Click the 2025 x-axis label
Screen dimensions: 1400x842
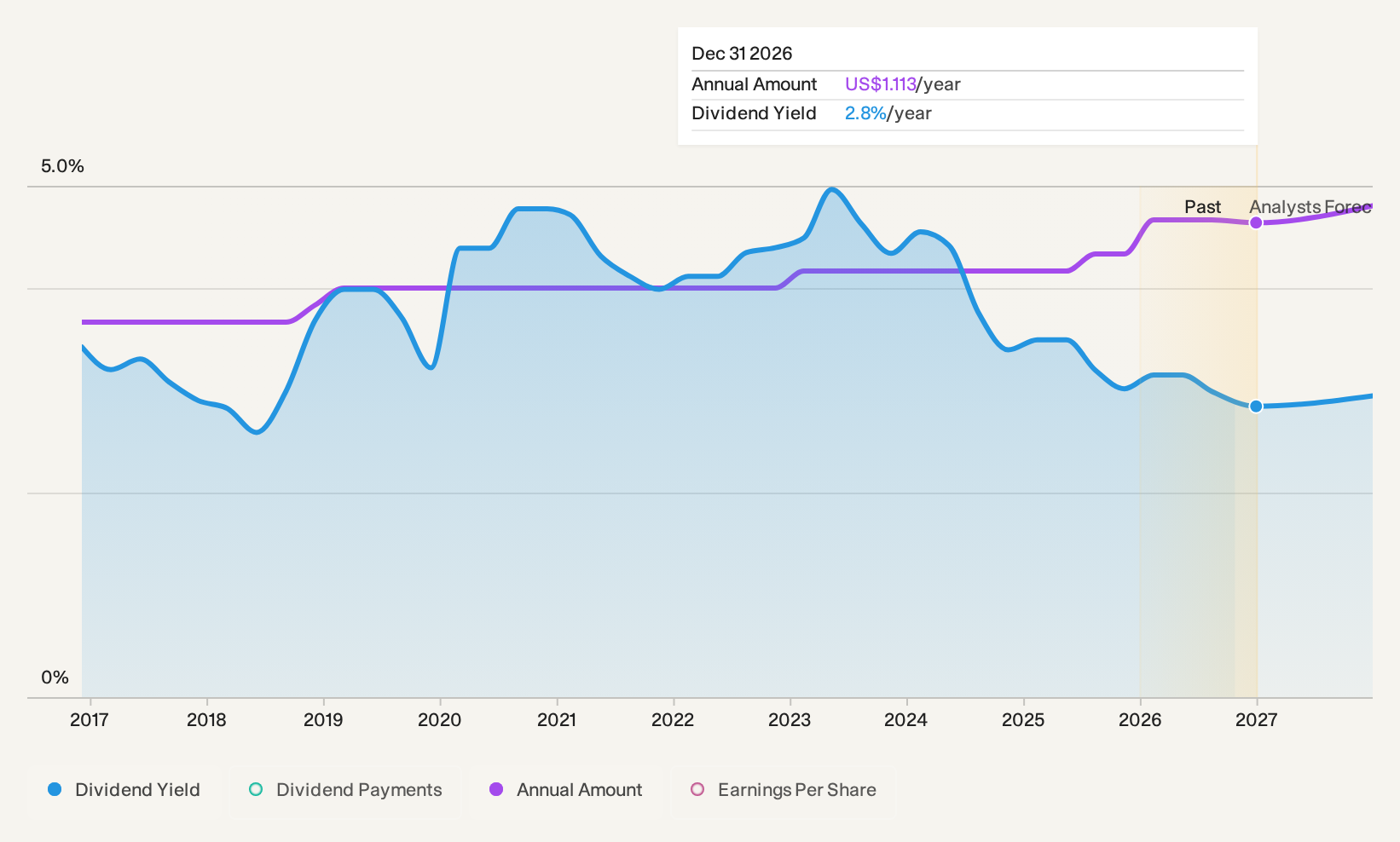[x=1023, y=720]
